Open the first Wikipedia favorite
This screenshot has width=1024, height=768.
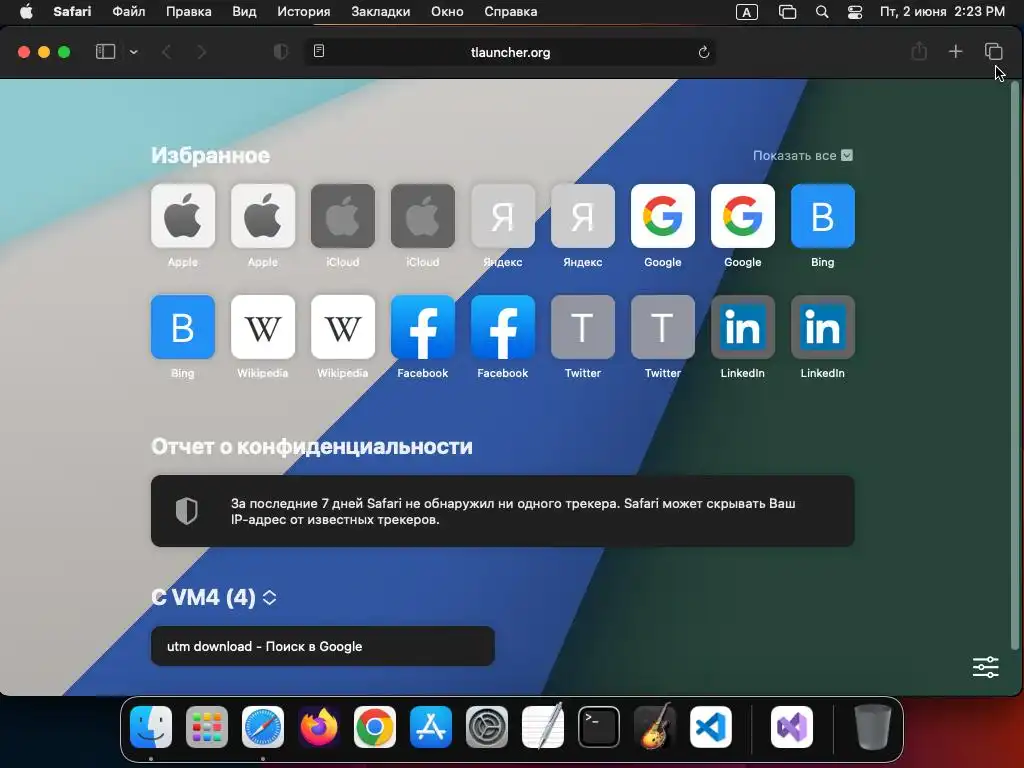pyautogui.click(x=263, y=327)
